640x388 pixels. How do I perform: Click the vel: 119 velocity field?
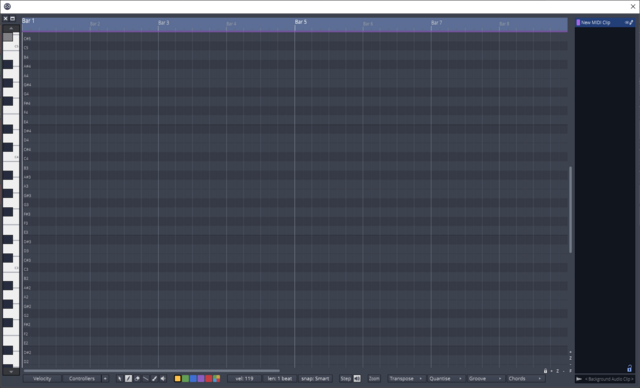pyautogui.click(x=244, y=379)
